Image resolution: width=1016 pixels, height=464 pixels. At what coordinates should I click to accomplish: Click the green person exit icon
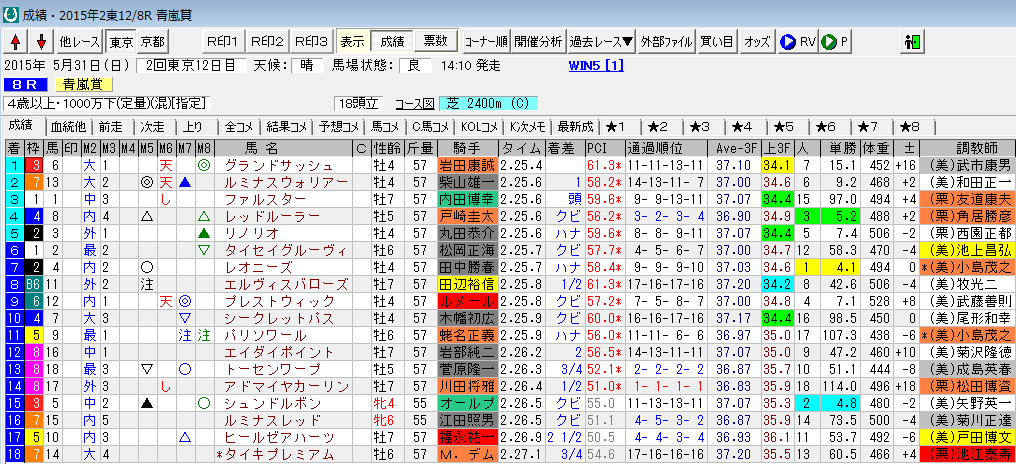coord(912,42)
